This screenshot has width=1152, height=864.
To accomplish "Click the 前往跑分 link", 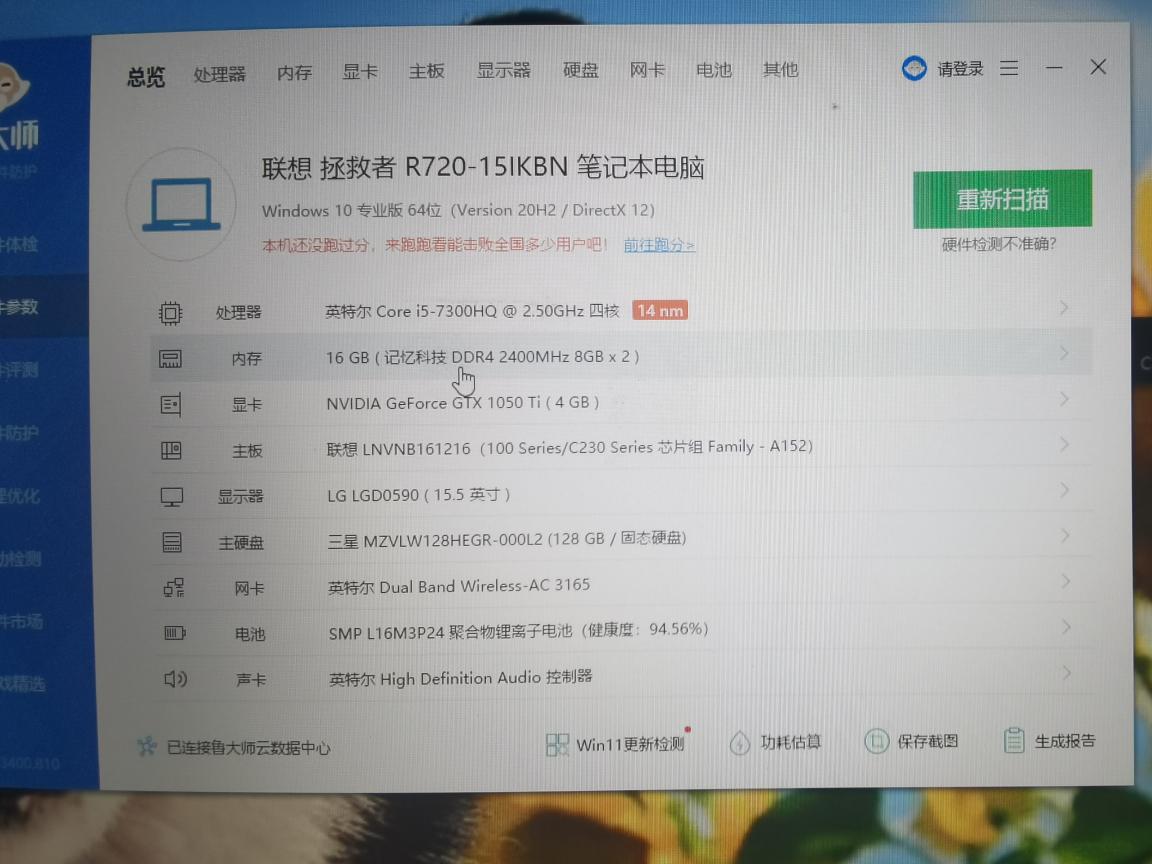I will click(659, 245).
